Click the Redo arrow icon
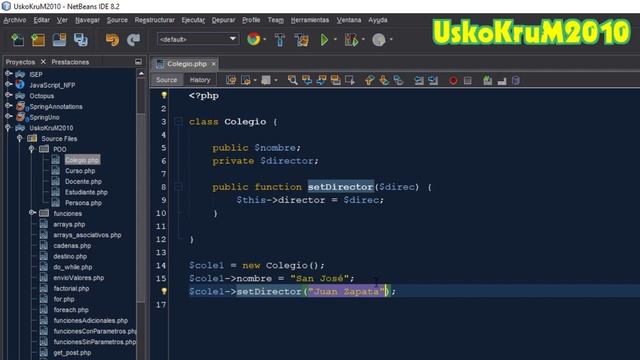 (133, 40)
